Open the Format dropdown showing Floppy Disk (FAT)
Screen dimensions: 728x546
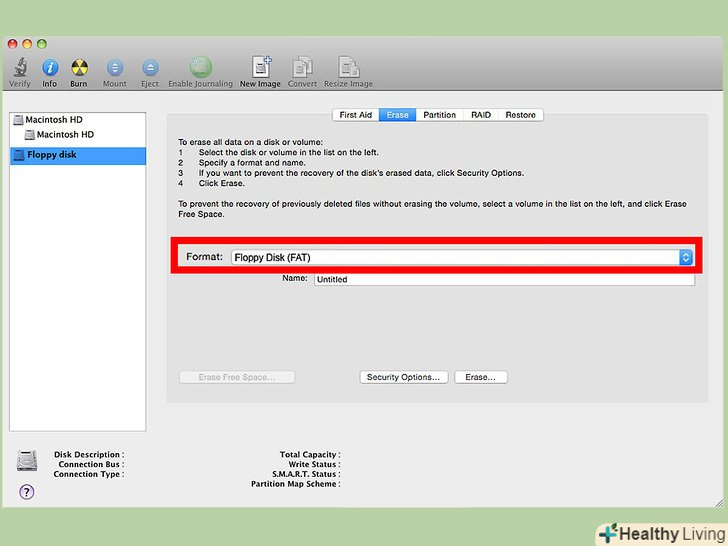(x=462, y=257)
